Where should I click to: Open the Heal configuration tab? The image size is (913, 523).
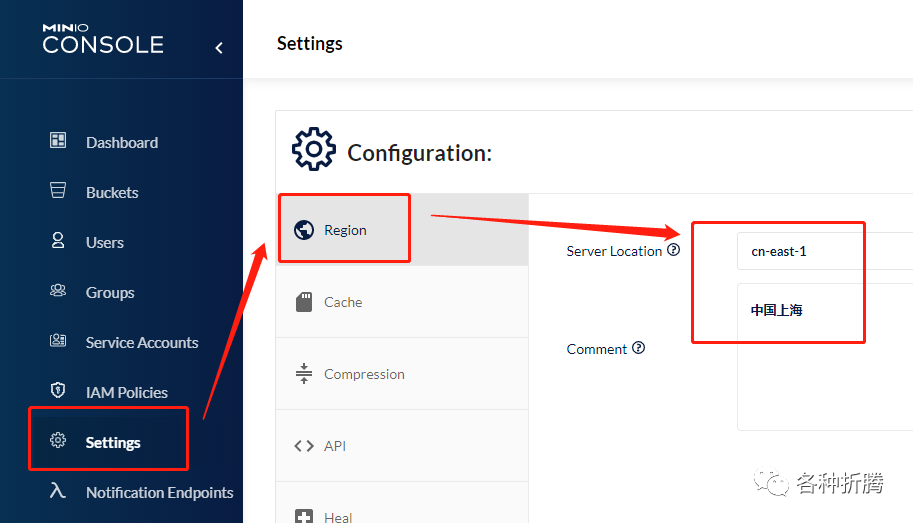point(338,515)
